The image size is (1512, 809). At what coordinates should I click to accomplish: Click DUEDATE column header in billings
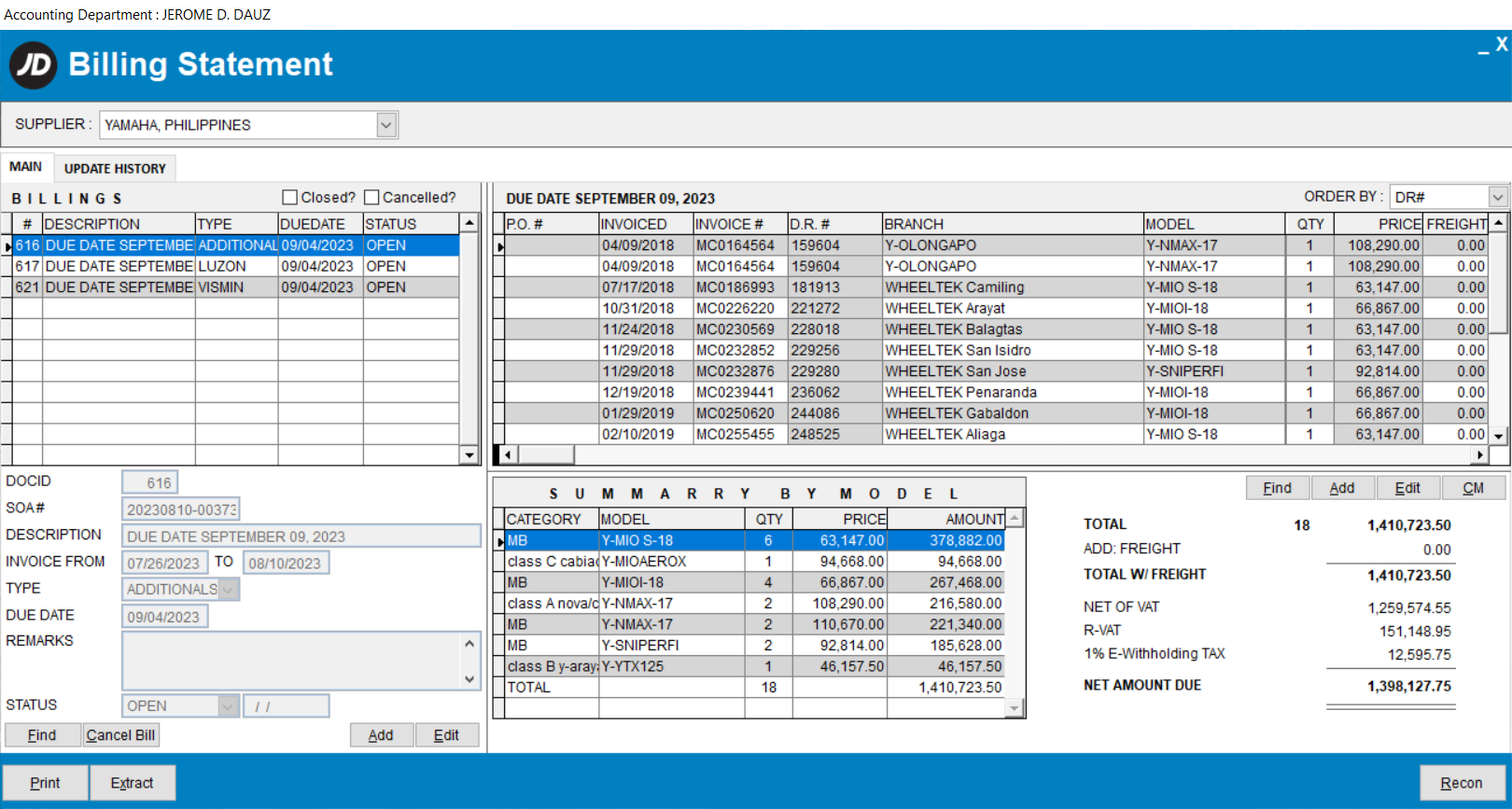tap(320, 224)
